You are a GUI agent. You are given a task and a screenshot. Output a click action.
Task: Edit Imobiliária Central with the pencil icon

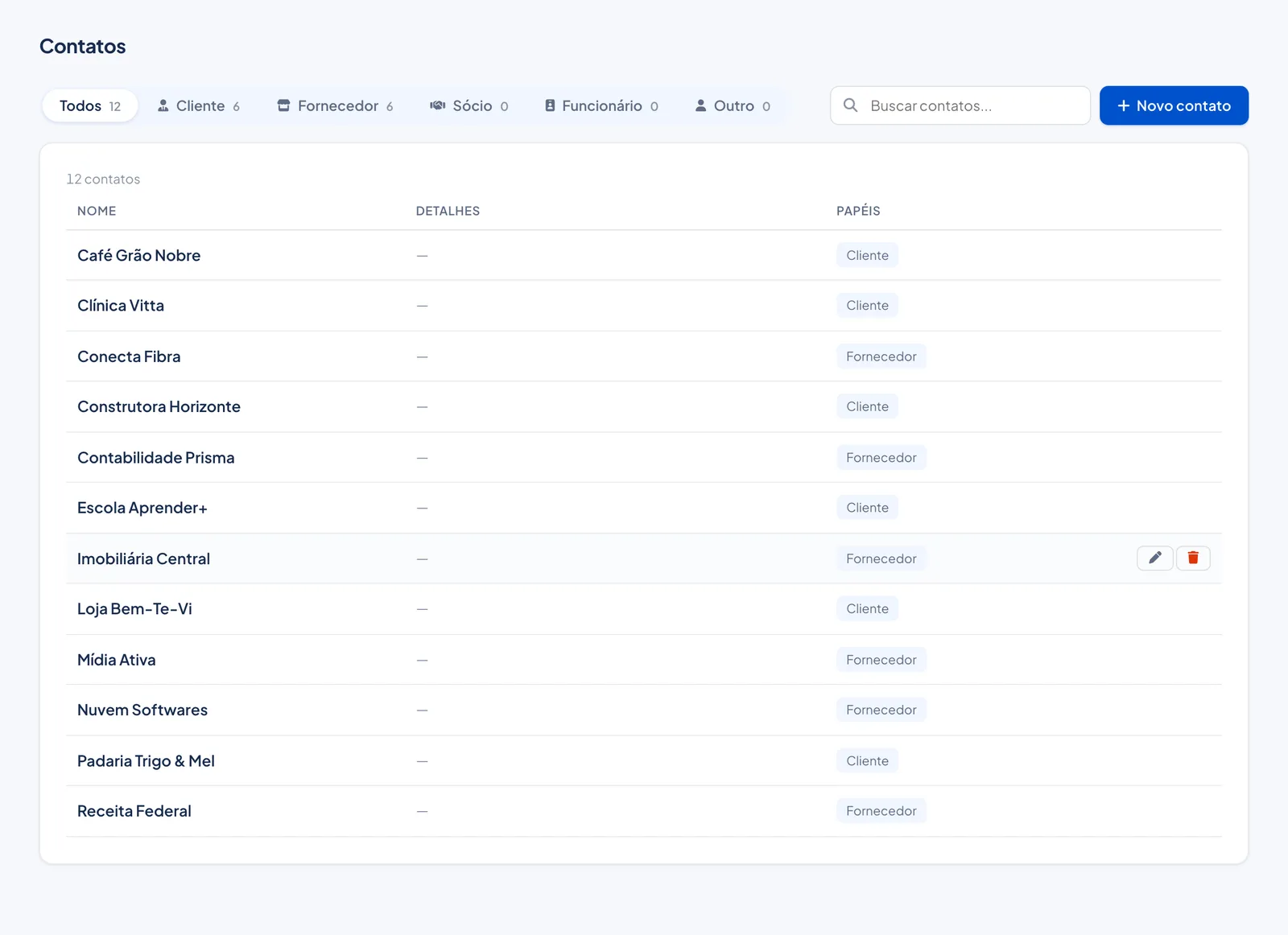click(1154, 558)
